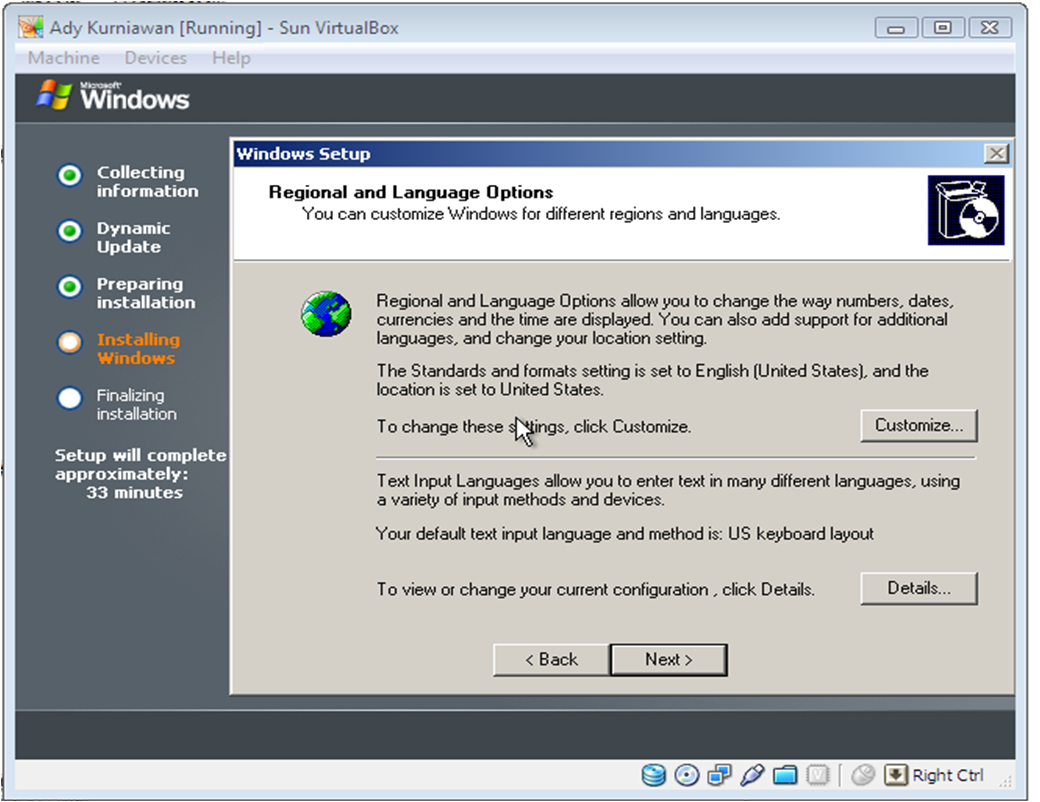The image size is (1040, 802).
Task: Click the Finalizing installation step indicator
Action: pyautogui.click(x=70, y=398)
